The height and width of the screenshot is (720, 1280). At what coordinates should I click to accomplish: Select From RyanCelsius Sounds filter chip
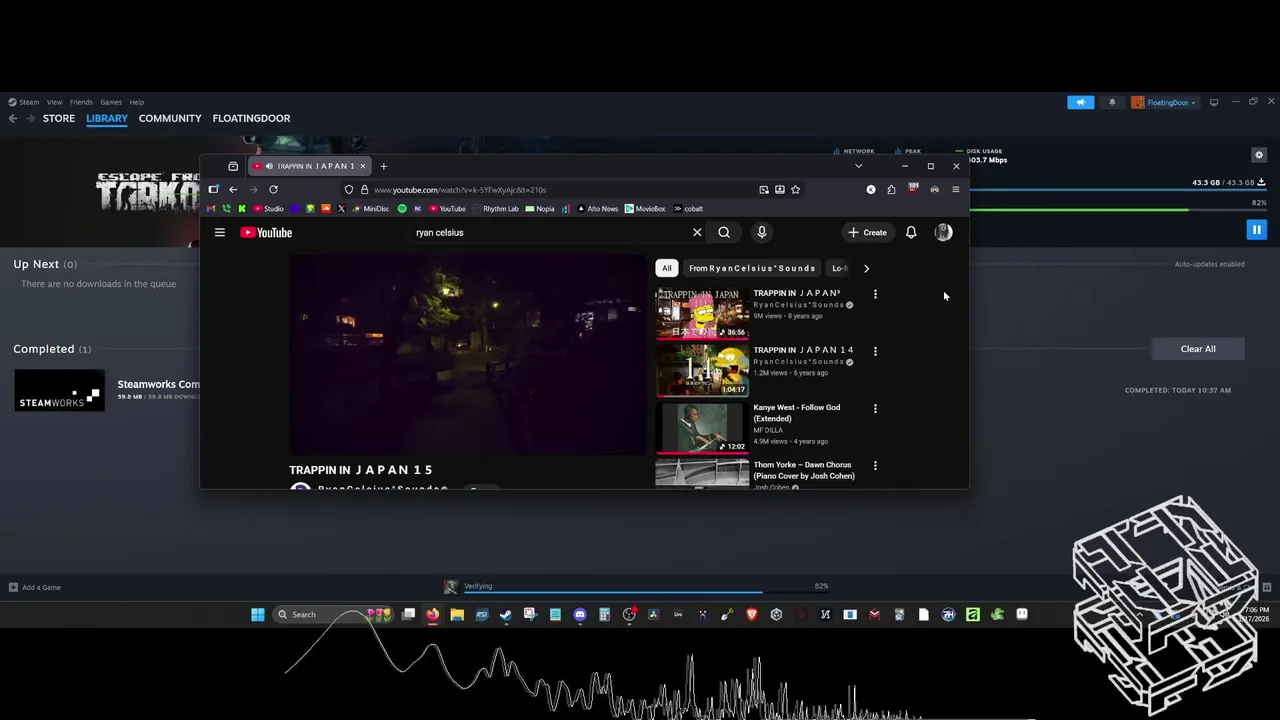pos(752,268)
